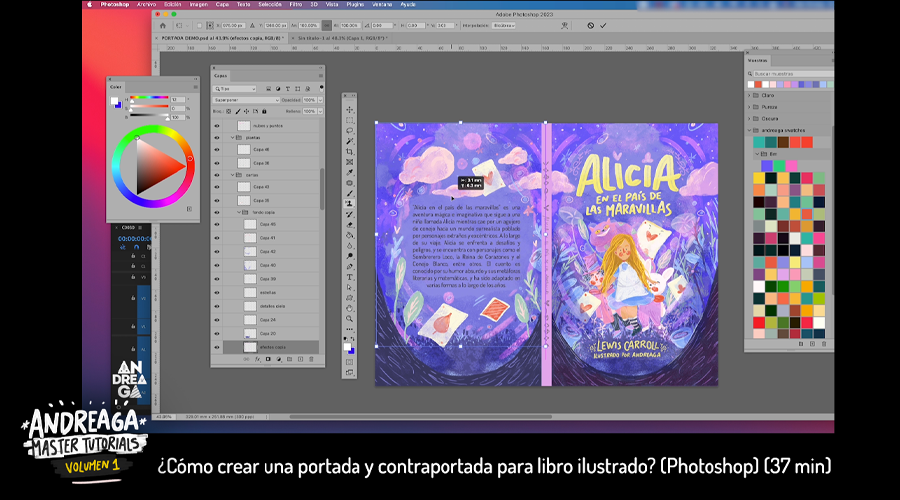
Task: Open the Filtro menu
Action: coord(296,4)
